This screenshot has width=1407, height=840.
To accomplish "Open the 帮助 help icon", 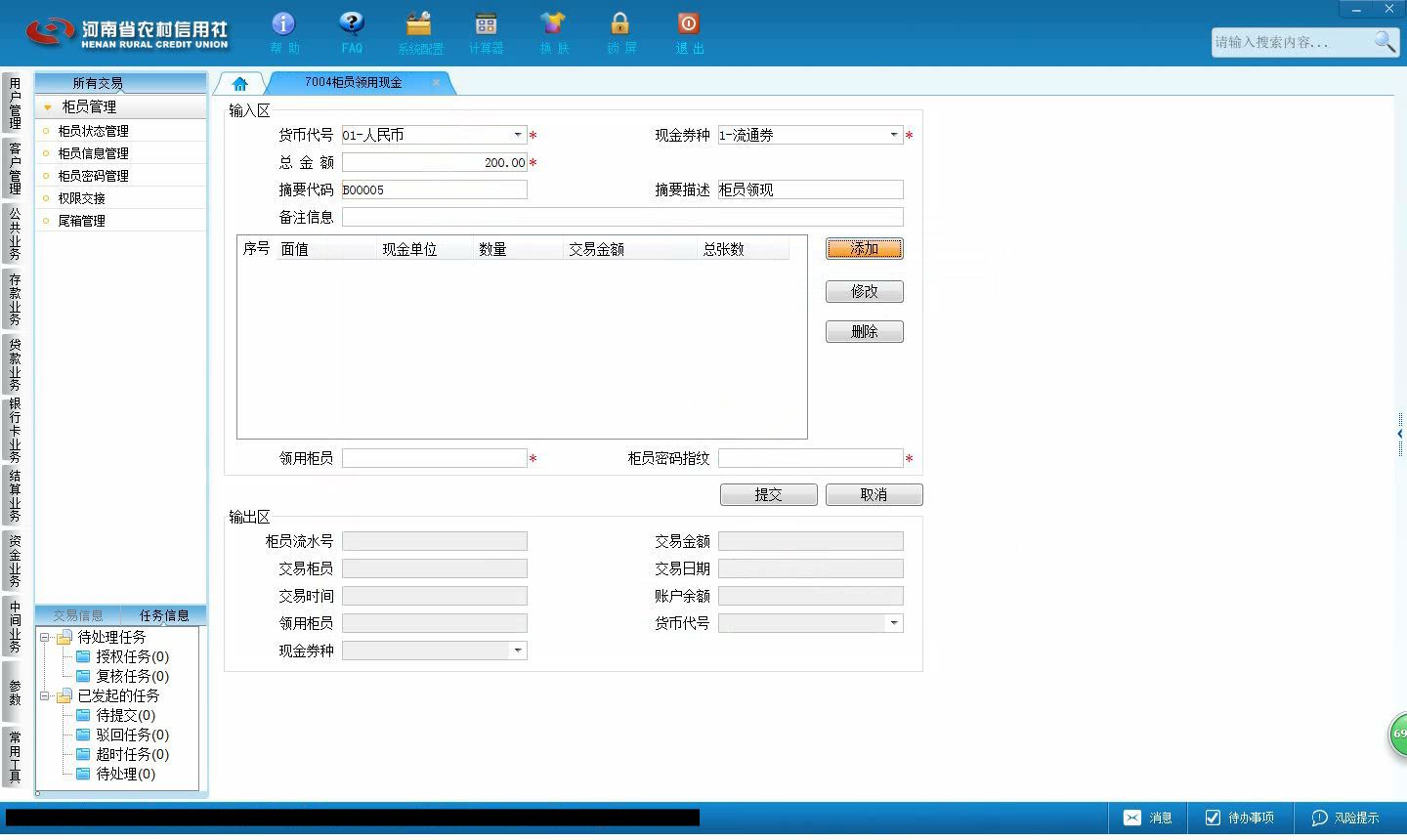I will click(283, 32).
